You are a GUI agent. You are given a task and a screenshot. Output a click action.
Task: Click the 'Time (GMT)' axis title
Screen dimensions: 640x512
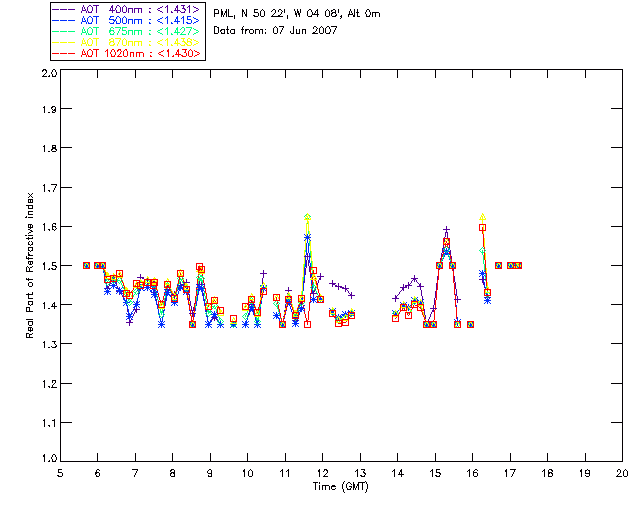341,487
